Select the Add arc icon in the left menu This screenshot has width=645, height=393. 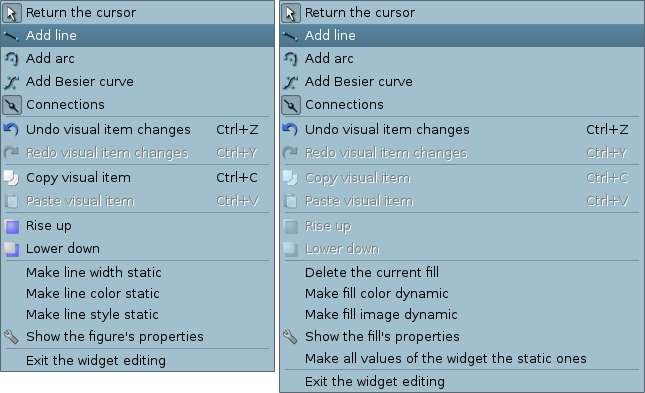point(12,59)
